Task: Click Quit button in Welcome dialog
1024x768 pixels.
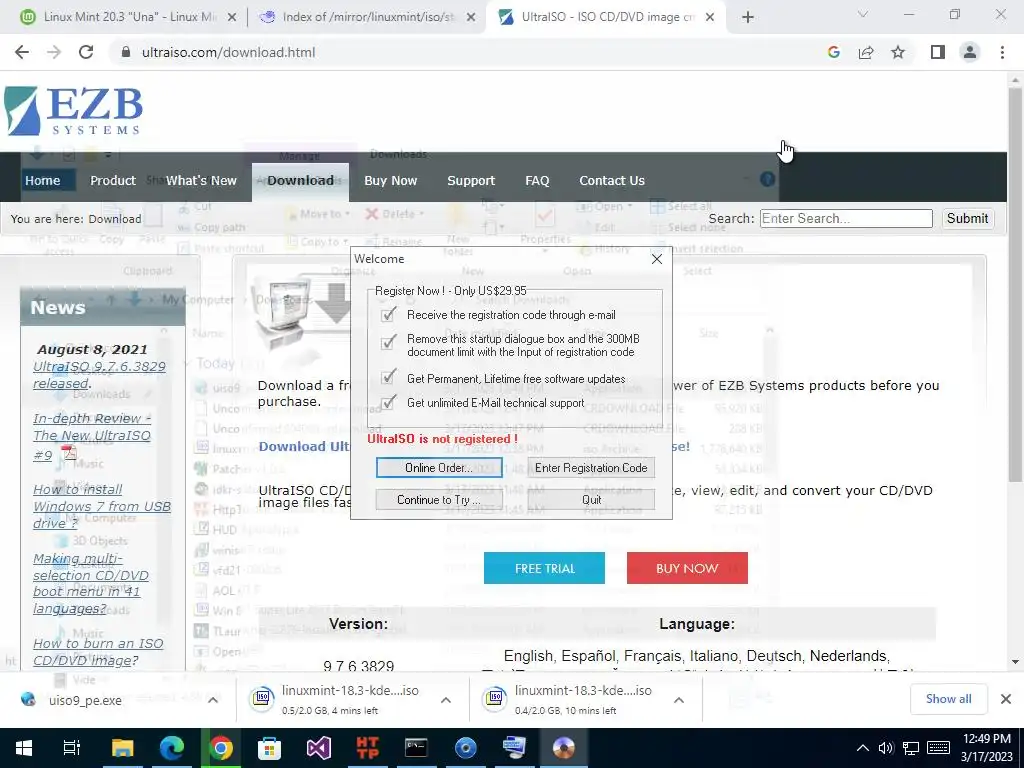Action: (591, 500)
